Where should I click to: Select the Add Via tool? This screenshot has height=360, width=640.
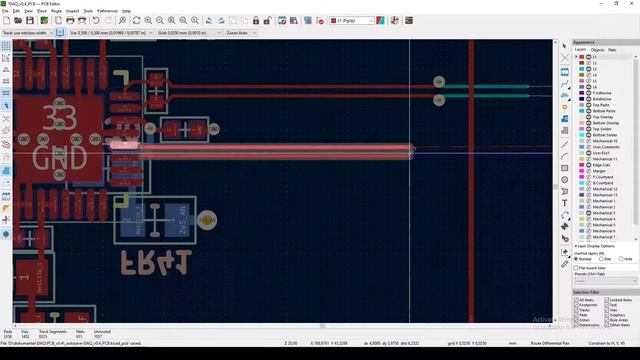pos(565,107)
